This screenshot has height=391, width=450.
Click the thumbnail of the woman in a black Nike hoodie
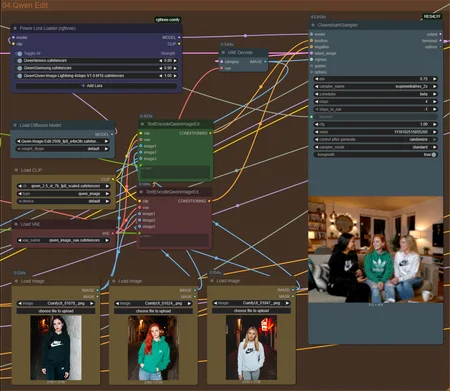tap(56, 348)
